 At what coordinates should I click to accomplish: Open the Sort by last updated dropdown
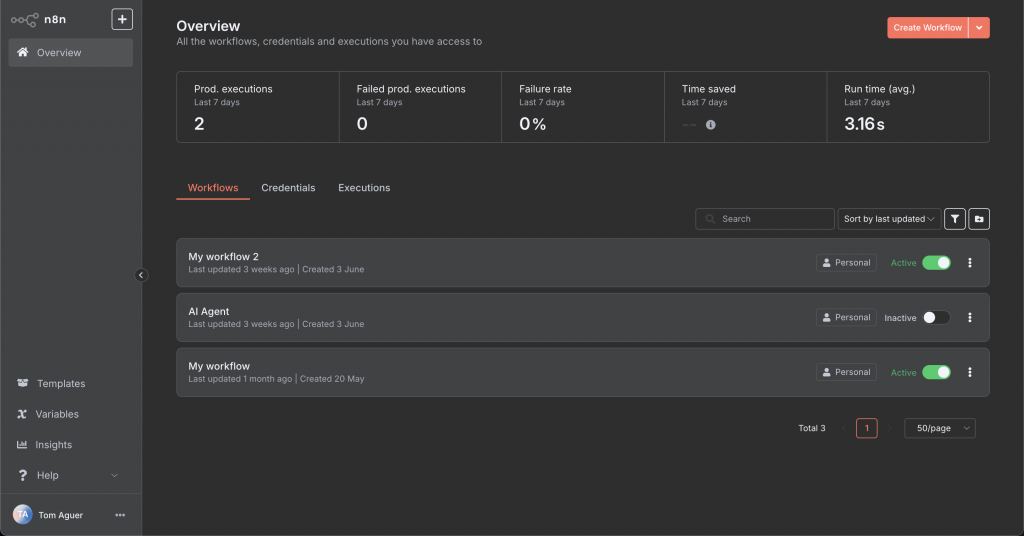889,219
